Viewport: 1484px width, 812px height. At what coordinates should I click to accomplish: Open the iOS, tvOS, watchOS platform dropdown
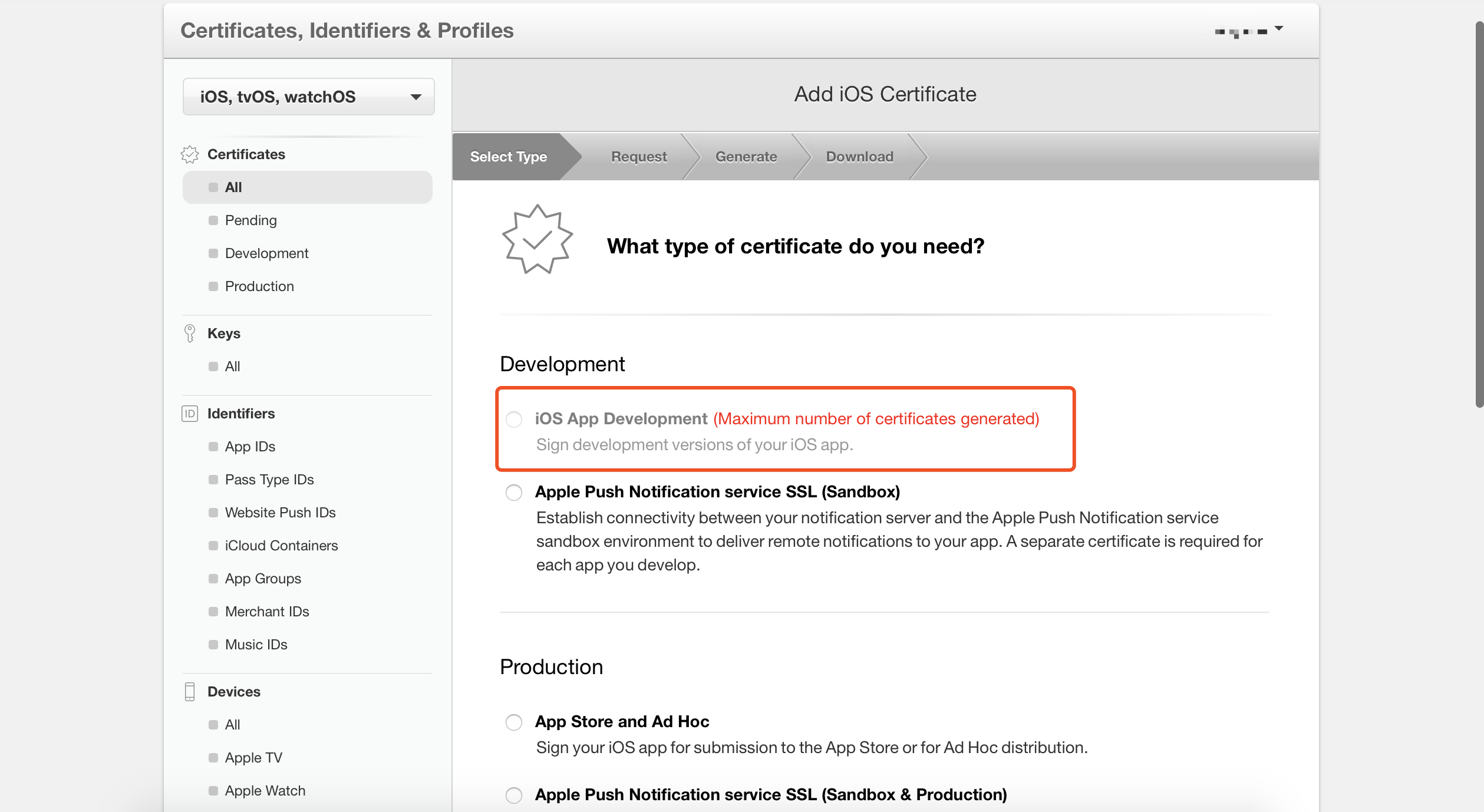point(308,97)
